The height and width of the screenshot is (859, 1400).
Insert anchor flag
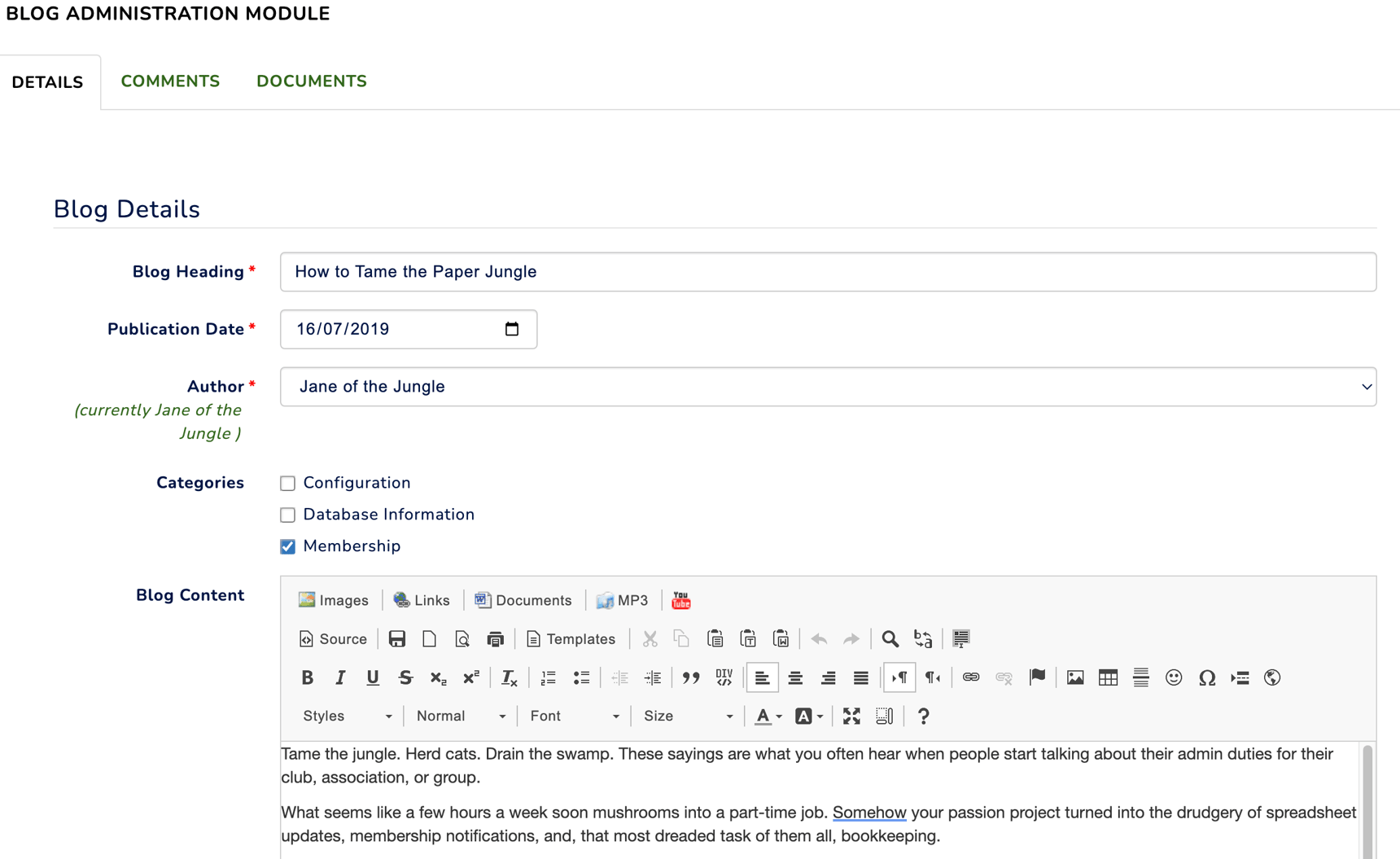pos(1037,677)
